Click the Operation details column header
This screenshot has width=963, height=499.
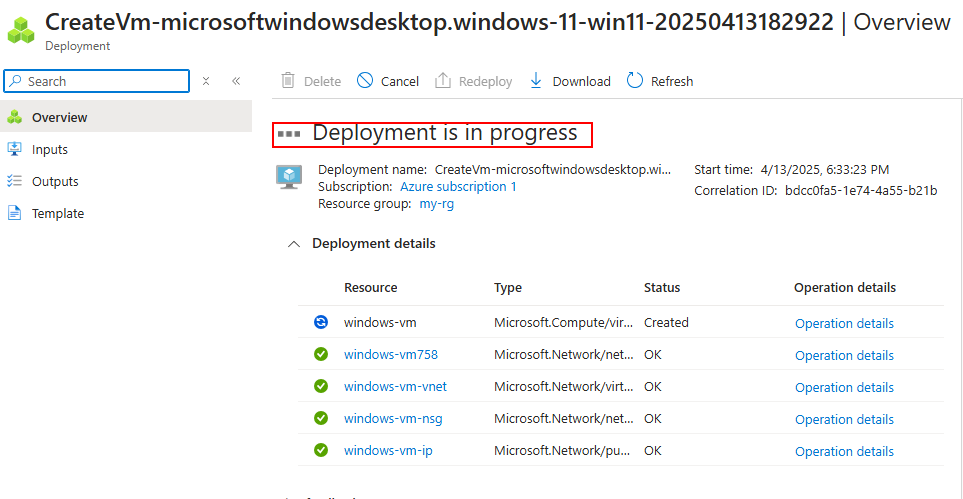(844, 288)
